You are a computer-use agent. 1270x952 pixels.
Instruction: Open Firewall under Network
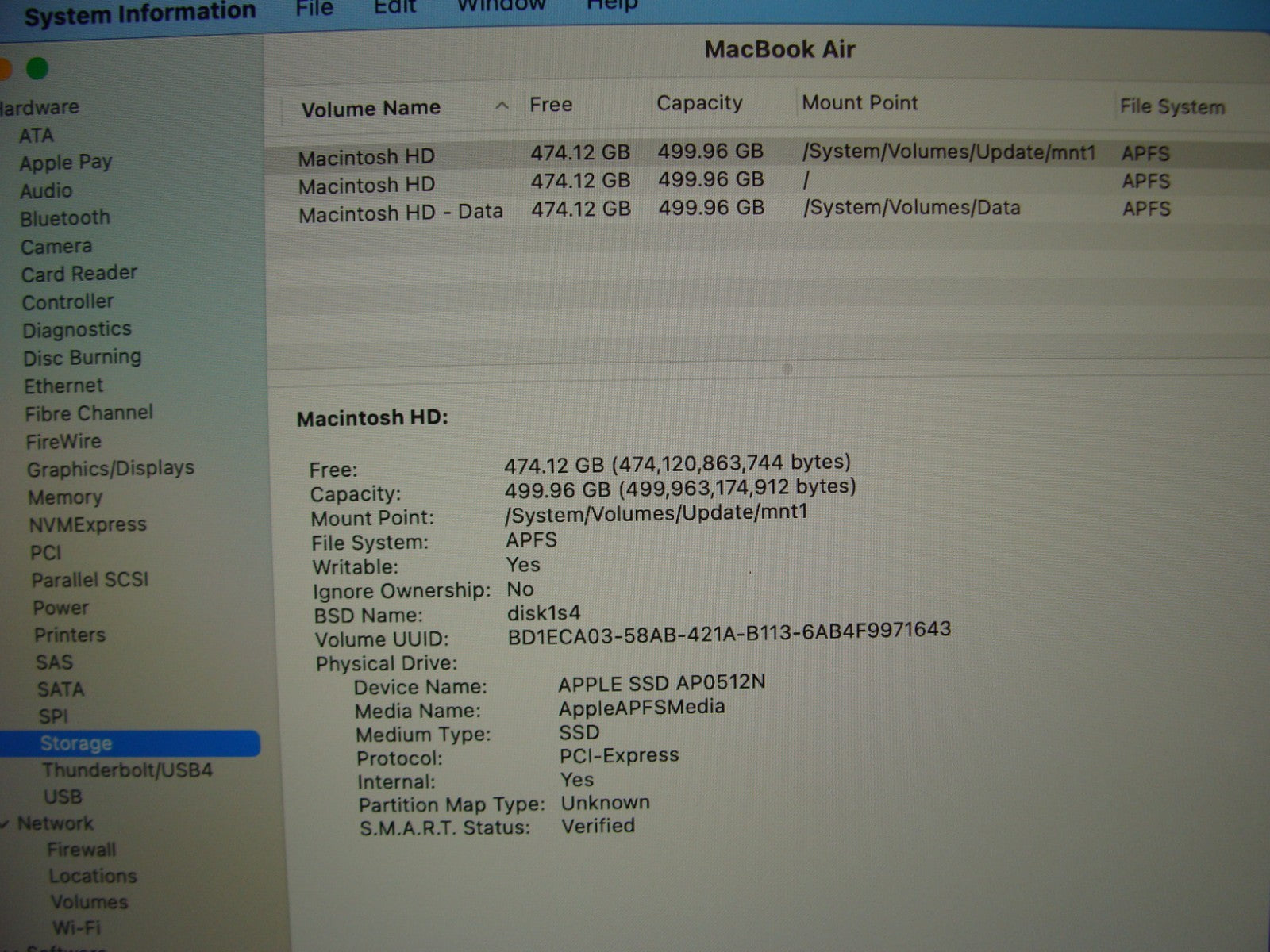click(81, 850)
